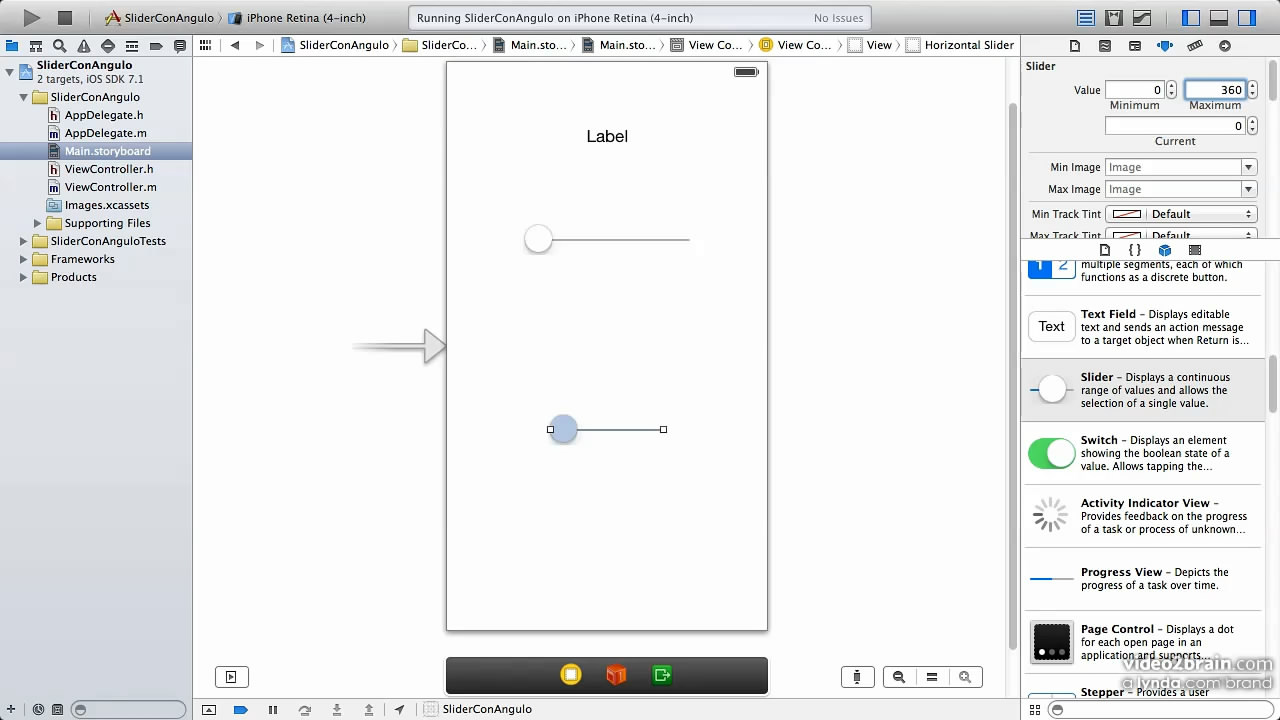The height and width of the screenshot is (720, 1280).
Task: Show the Log navigator
Action: point(180,46)
